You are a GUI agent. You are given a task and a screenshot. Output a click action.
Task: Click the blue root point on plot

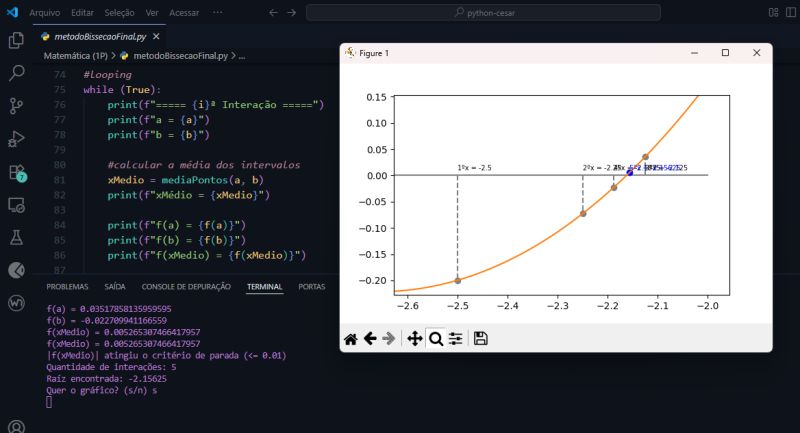pyautogui.click(x=630, y=172)
